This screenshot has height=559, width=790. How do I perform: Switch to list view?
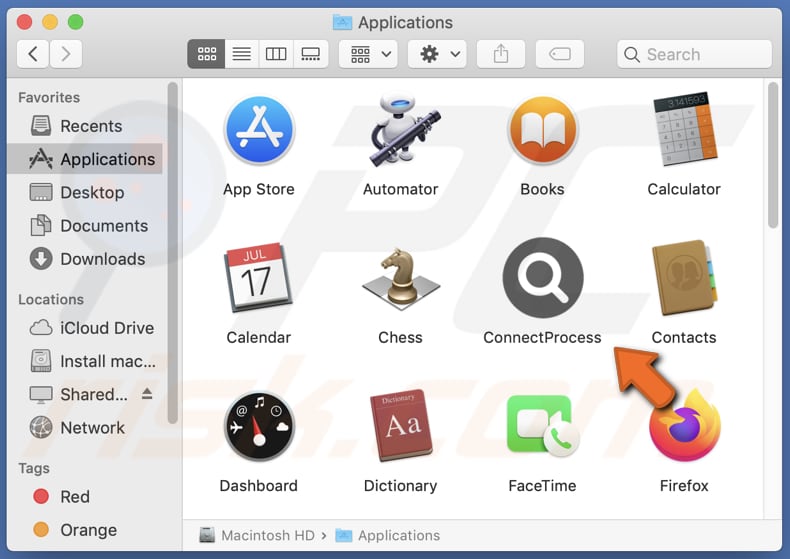tap(241, 54)
